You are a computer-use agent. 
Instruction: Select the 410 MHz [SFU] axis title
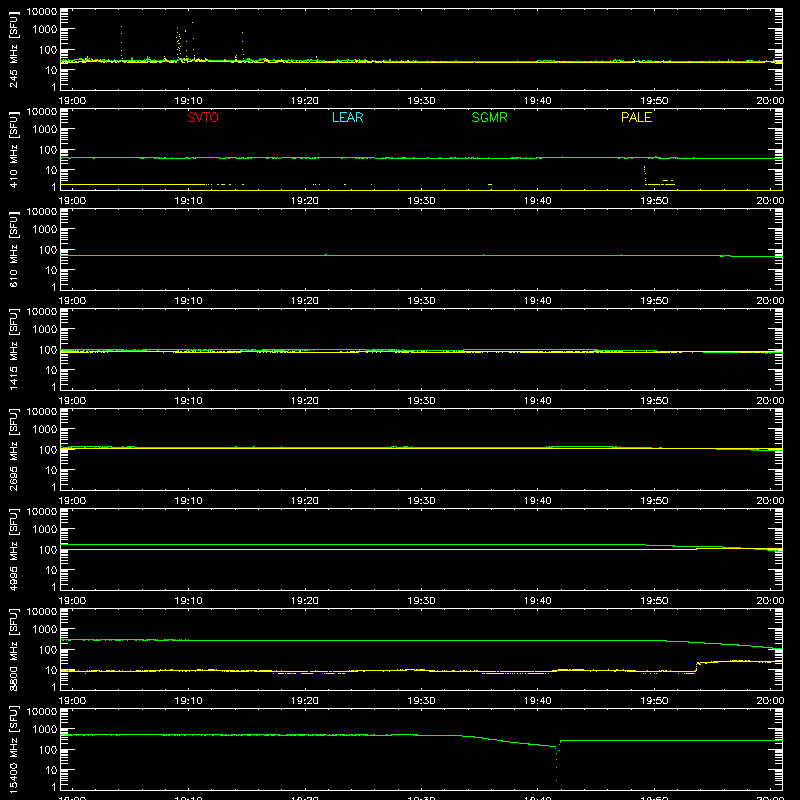14,149
